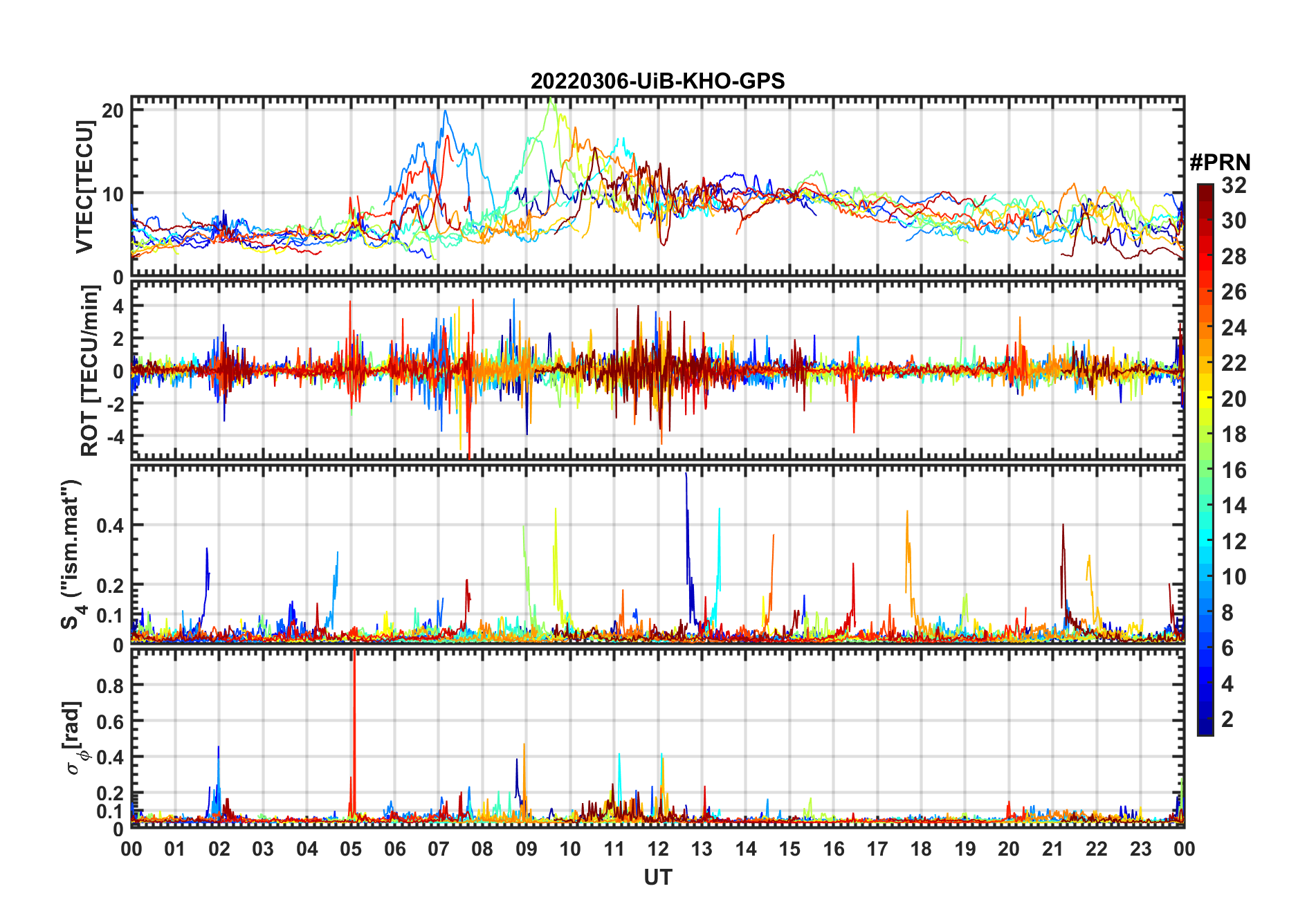Click the PRN colorbar tick label "10"
The width and height of the screenshot is (1316, 920).
pos(1234,577)
